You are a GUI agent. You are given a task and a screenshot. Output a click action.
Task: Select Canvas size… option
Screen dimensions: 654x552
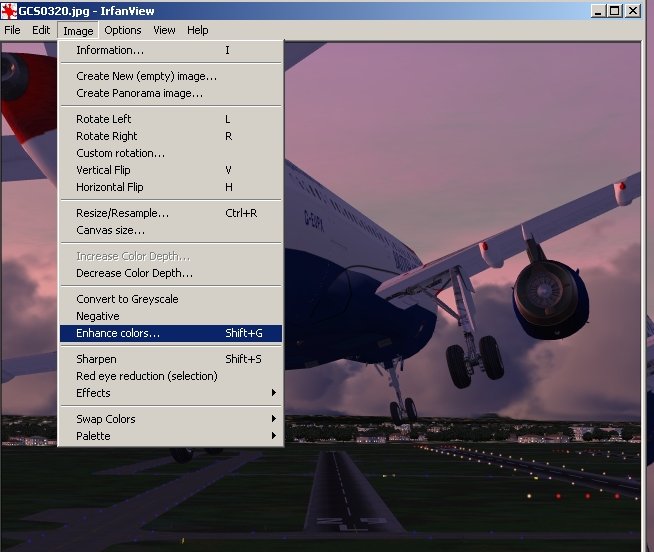pos(110,230)
